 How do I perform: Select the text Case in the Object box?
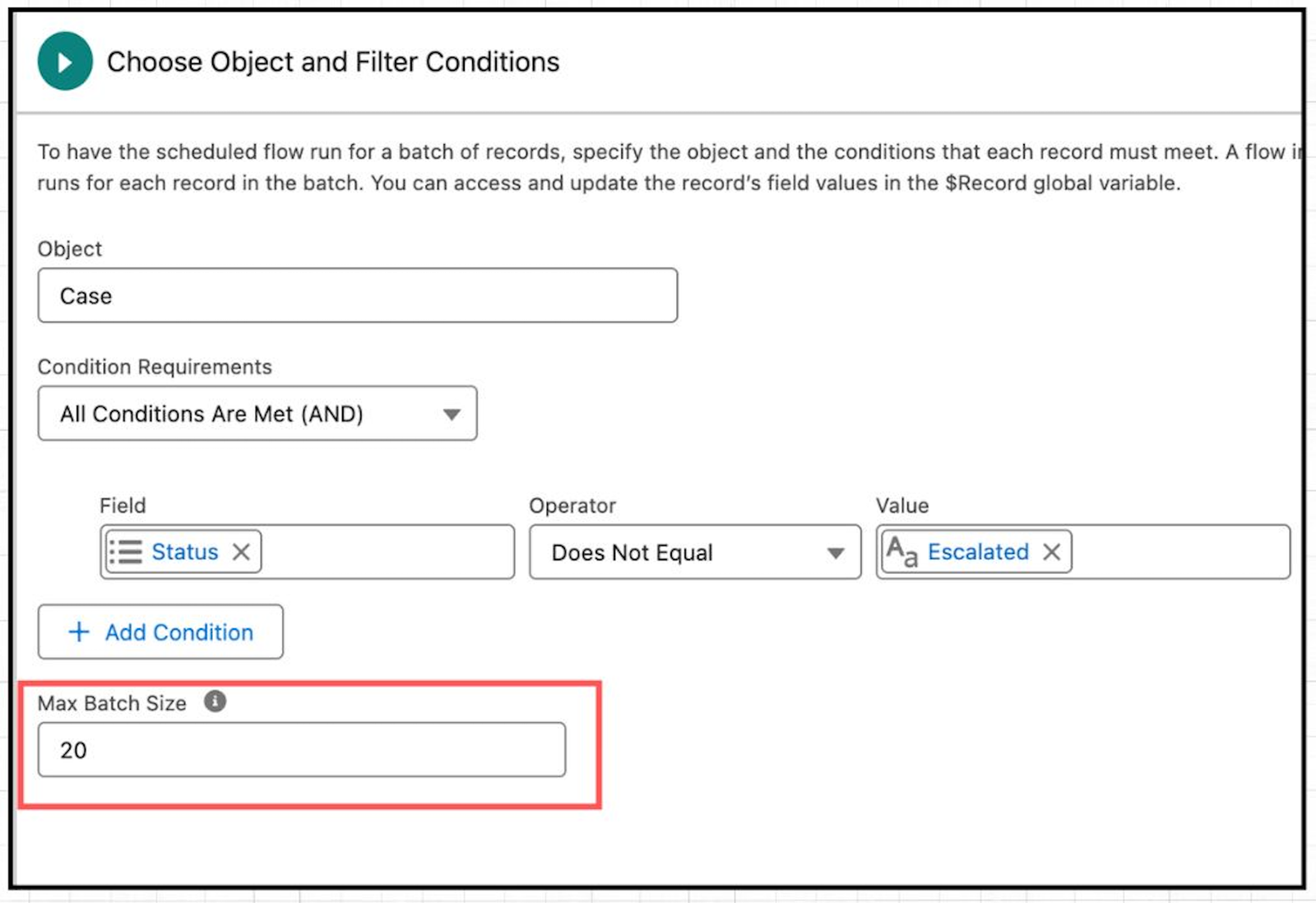click(x=86, y=295)
